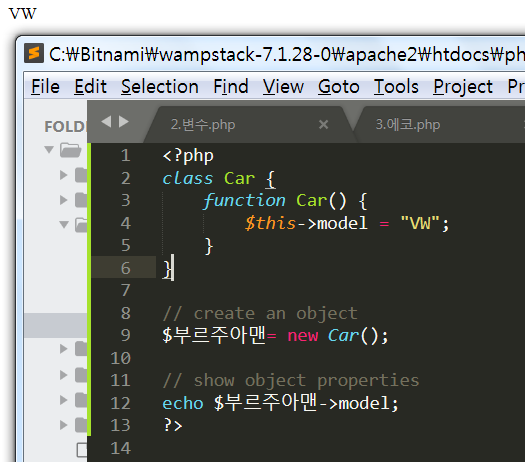Click the '?>' closing tag on line 13
This screenshot has width=525, height=462.
point(173,426)
